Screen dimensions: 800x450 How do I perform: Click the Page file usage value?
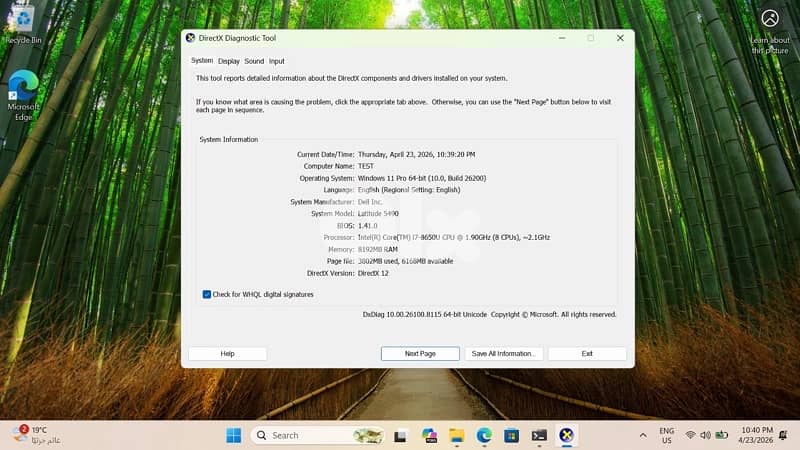click(x=406, y=261)
